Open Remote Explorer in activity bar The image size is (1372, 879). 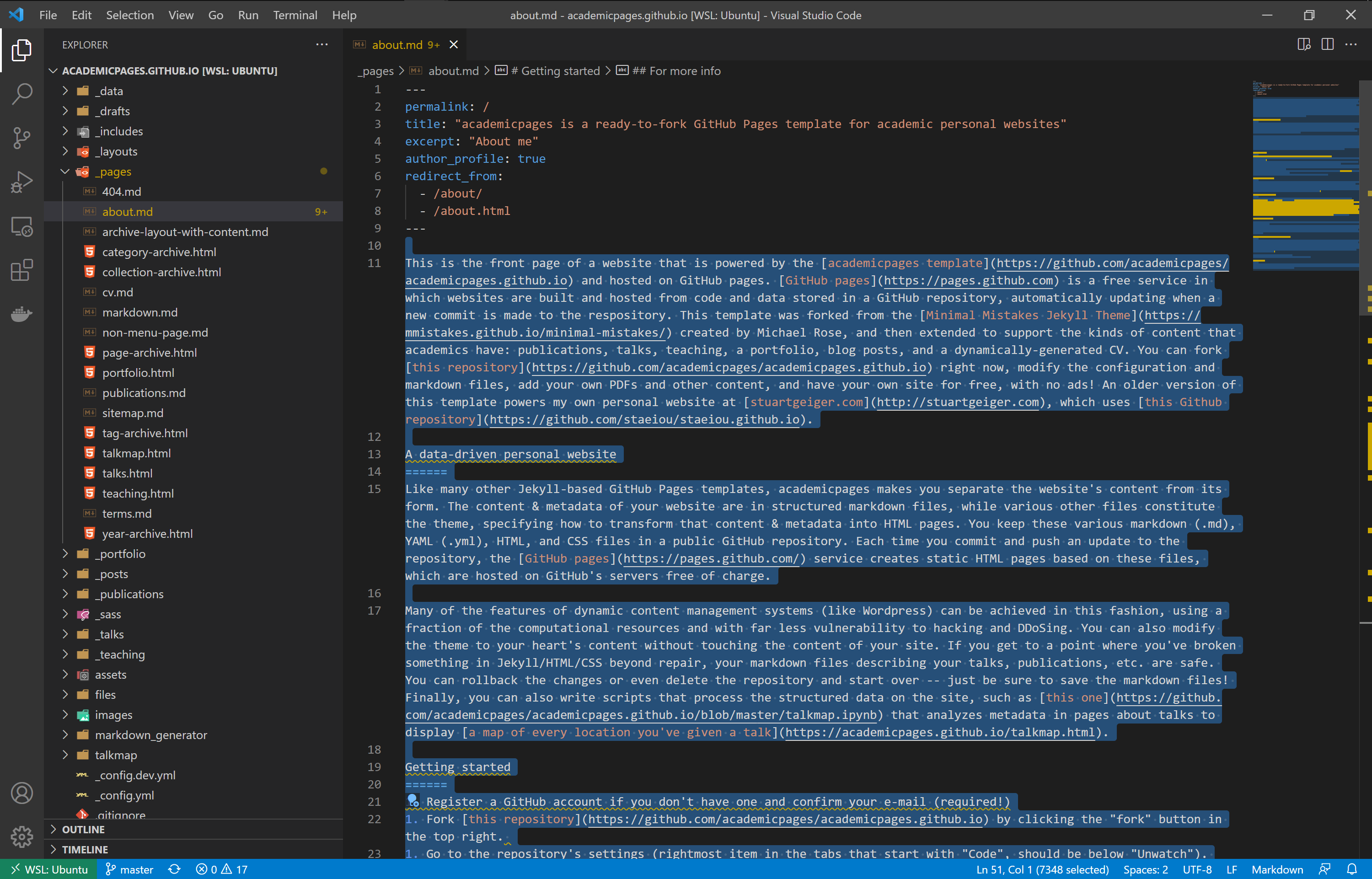[x=21, y=226]
